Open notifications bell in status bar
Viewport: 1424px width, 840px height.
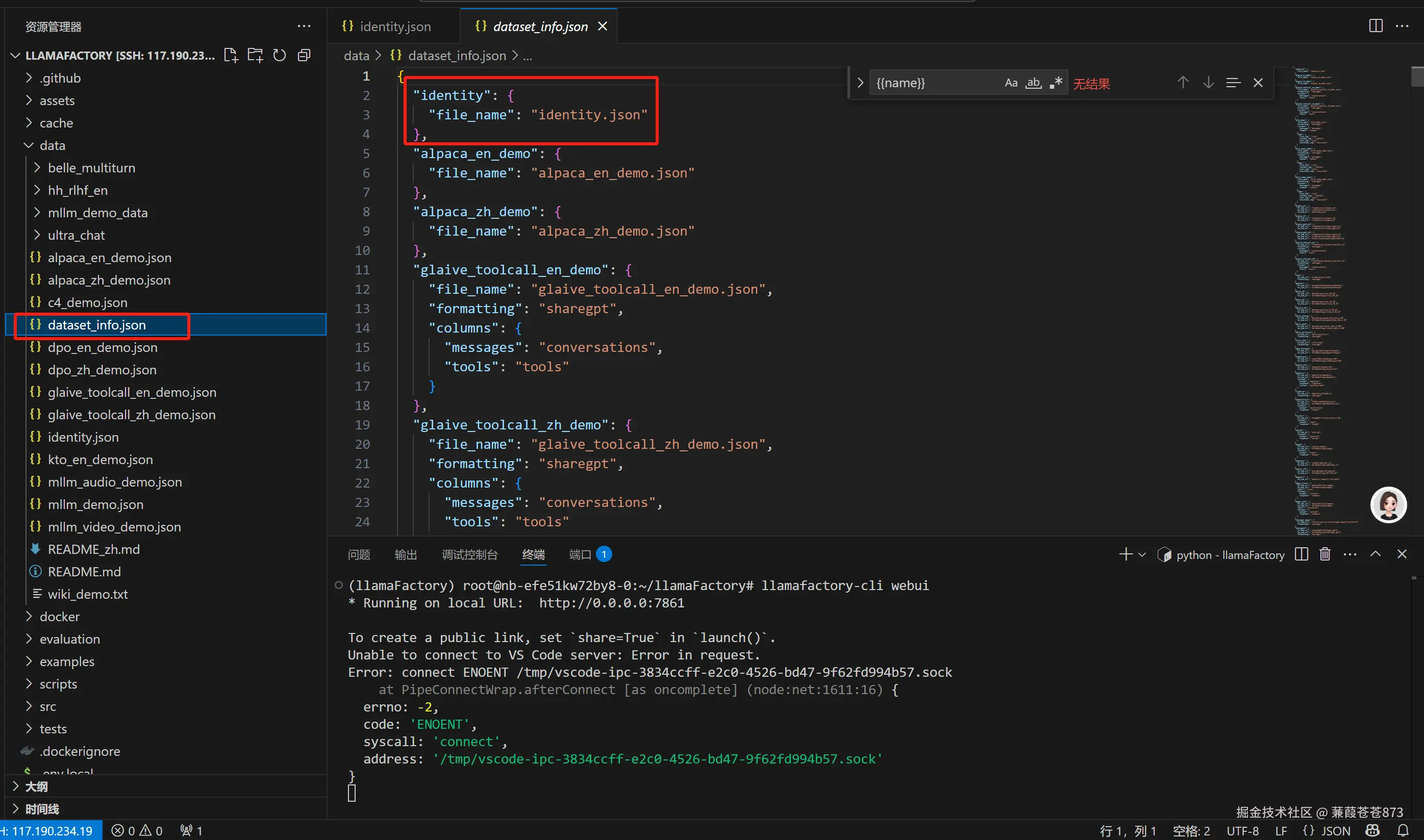(1403, 830)
